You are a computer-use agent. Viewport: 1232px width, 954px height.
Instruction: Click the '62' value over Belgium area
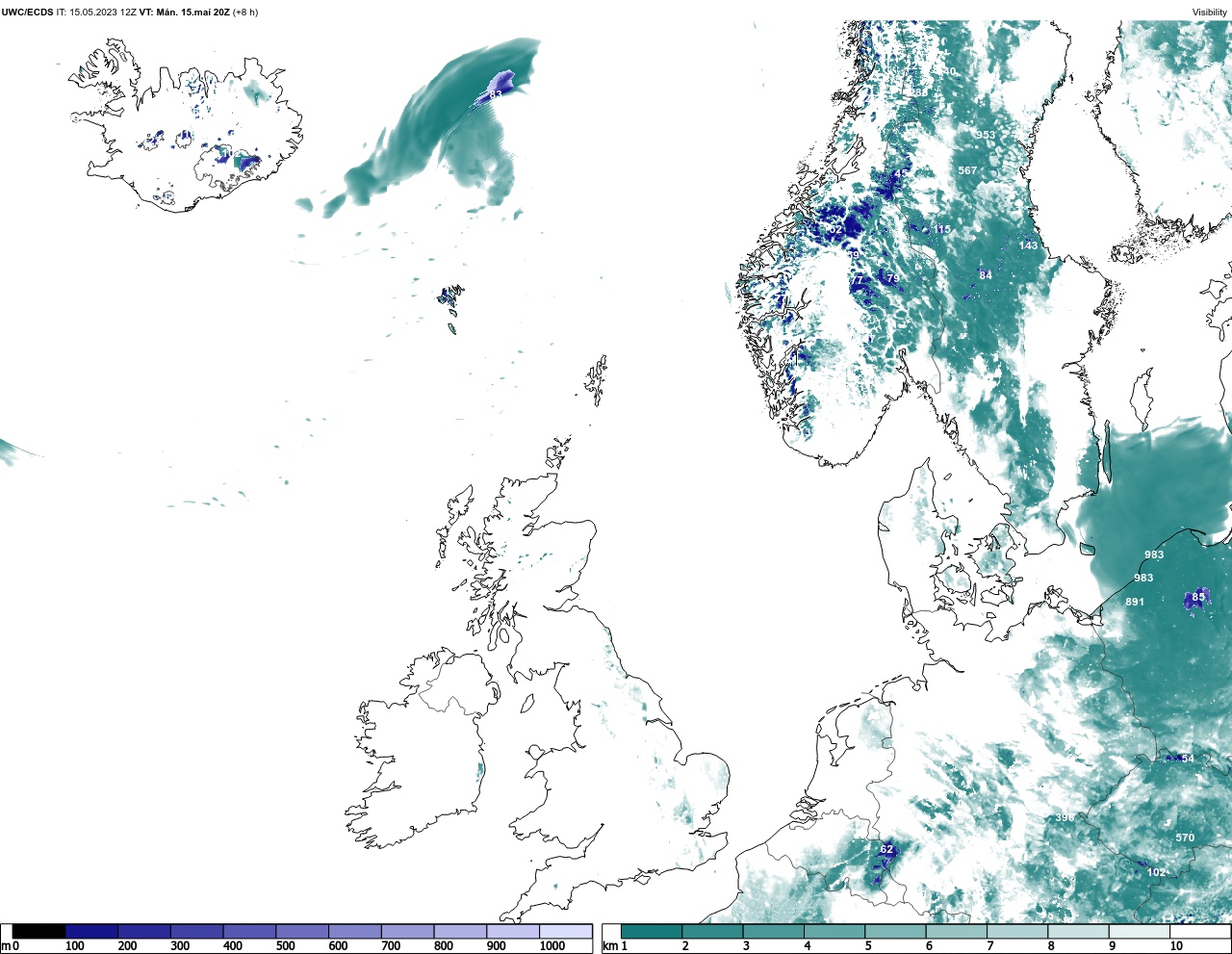click(x=886, y=849)
